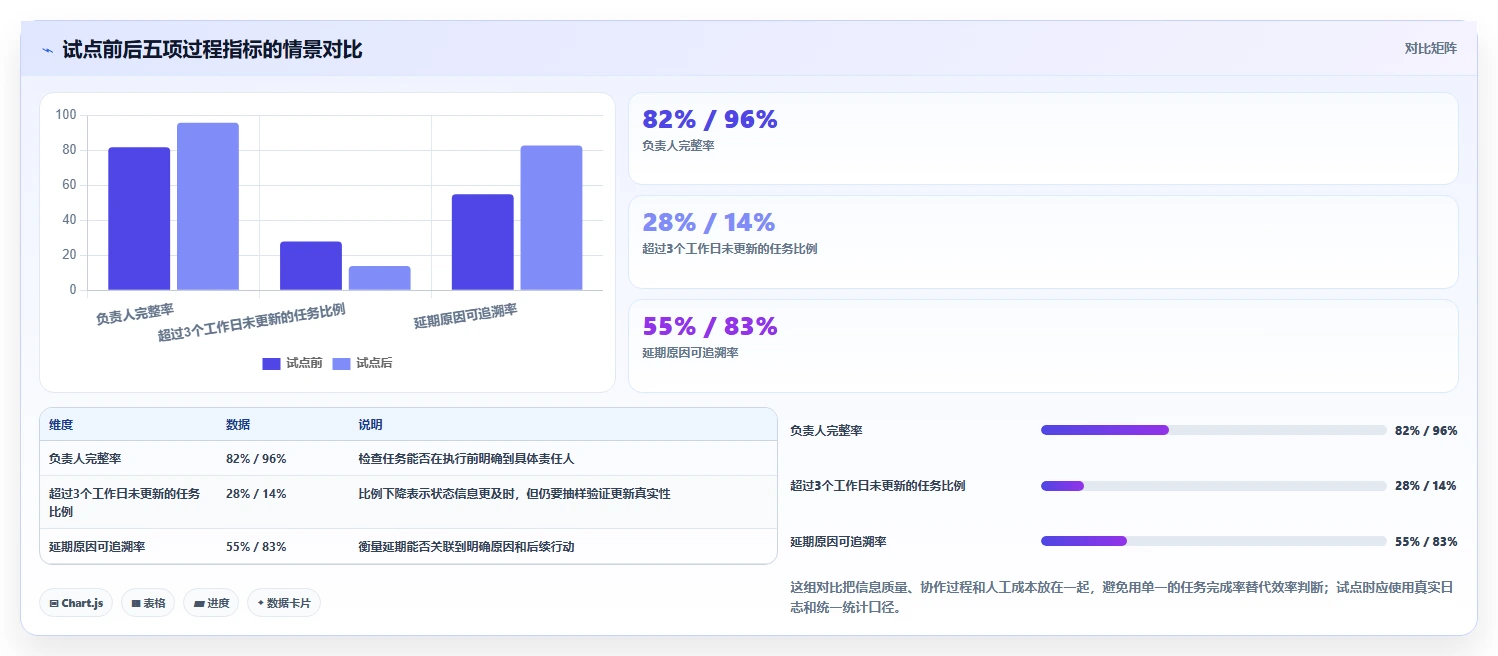Click the 试点前 dark legend color box
1498x656 pixels.
(271, 364)
